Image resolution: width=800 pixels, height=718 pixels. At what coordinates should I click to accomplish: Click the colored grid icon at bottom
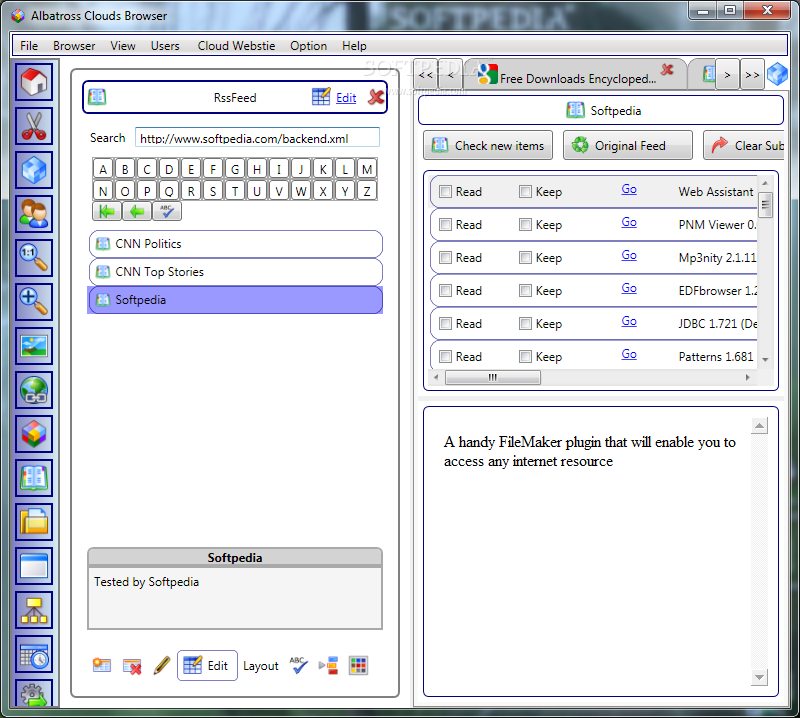tap(358, 665)
